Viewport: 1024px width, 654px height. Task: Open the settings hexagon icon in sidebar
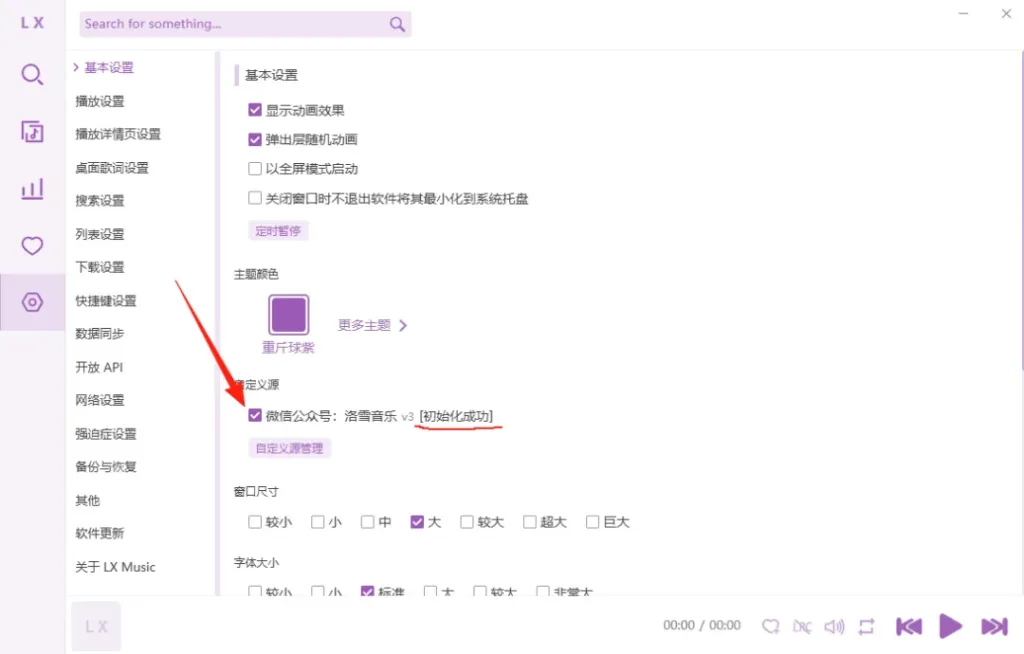32,302
